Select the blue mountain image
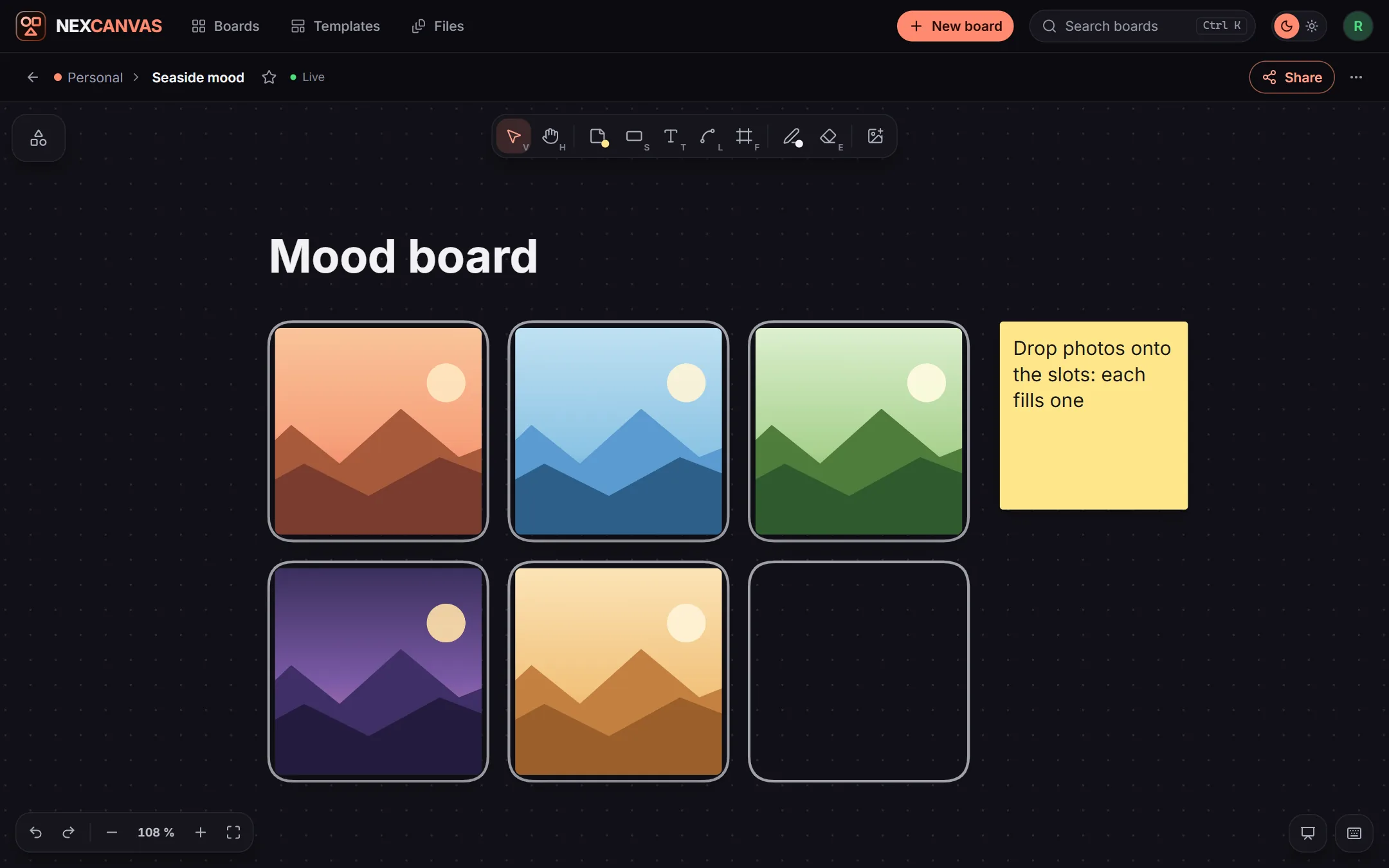Image resolution: width=1389 pixels, height=868 pixels. pos(619,431)
